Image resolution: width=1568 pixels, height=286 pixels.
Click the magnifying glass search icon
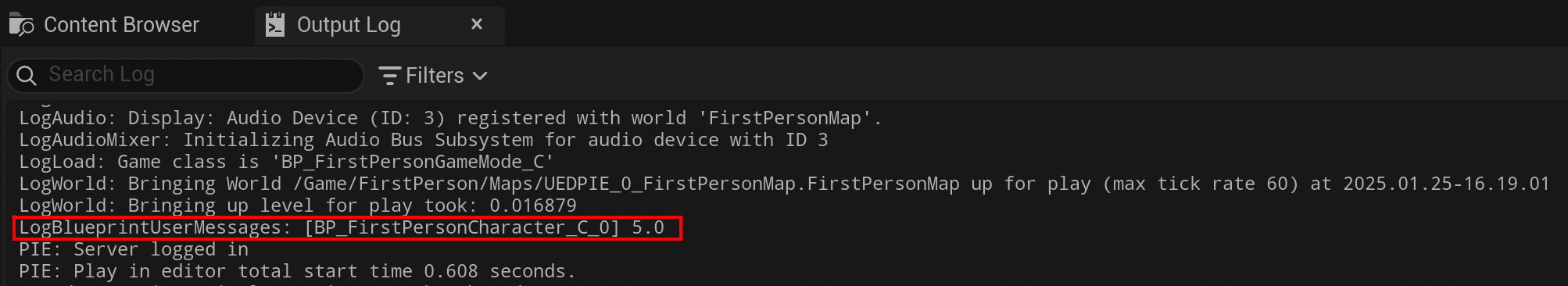27,76
